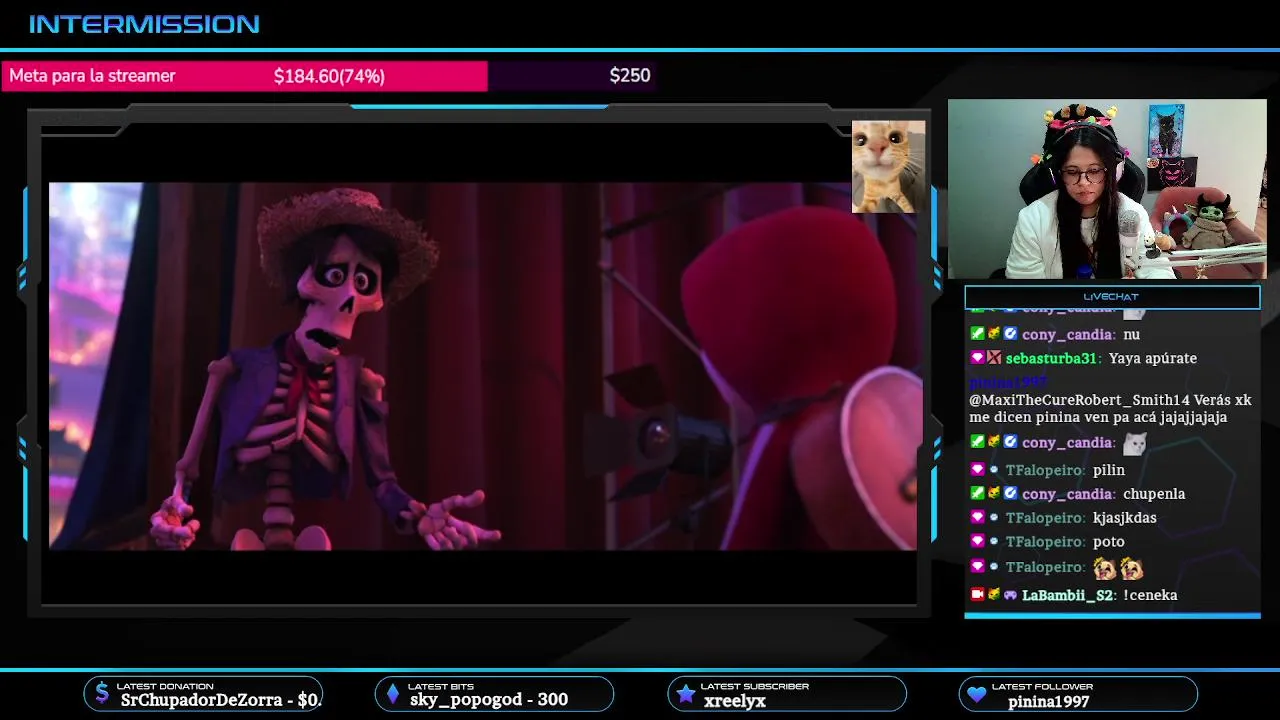Click the pink subscriber badge next to sebasturba31
This screenshot has height=720, width=1280.
pos(977,358)
